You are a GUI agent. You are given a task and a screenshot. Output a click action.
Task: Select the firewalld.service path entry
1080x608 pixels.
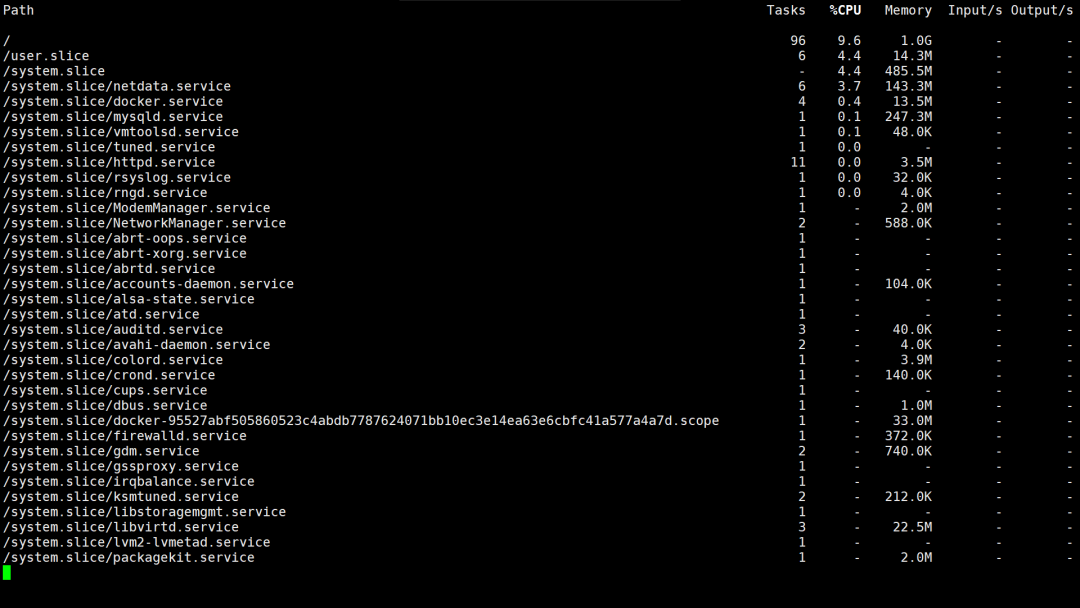(x=125, y=436)
